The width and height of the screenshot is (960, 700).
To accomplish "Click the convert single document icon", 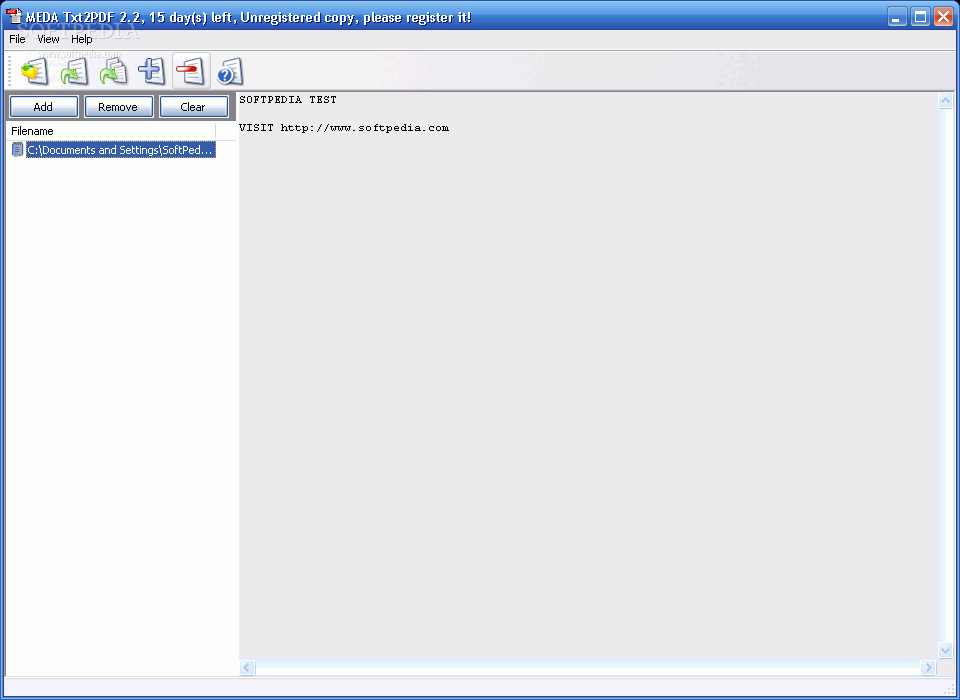I will click(74, 71).
